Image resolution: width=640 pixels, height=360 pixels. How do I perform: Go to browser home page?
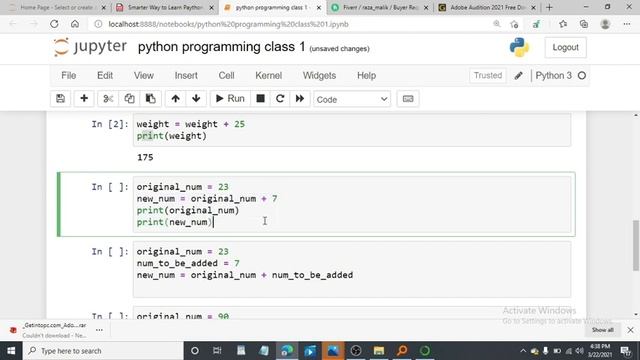(x=75, y=24)
